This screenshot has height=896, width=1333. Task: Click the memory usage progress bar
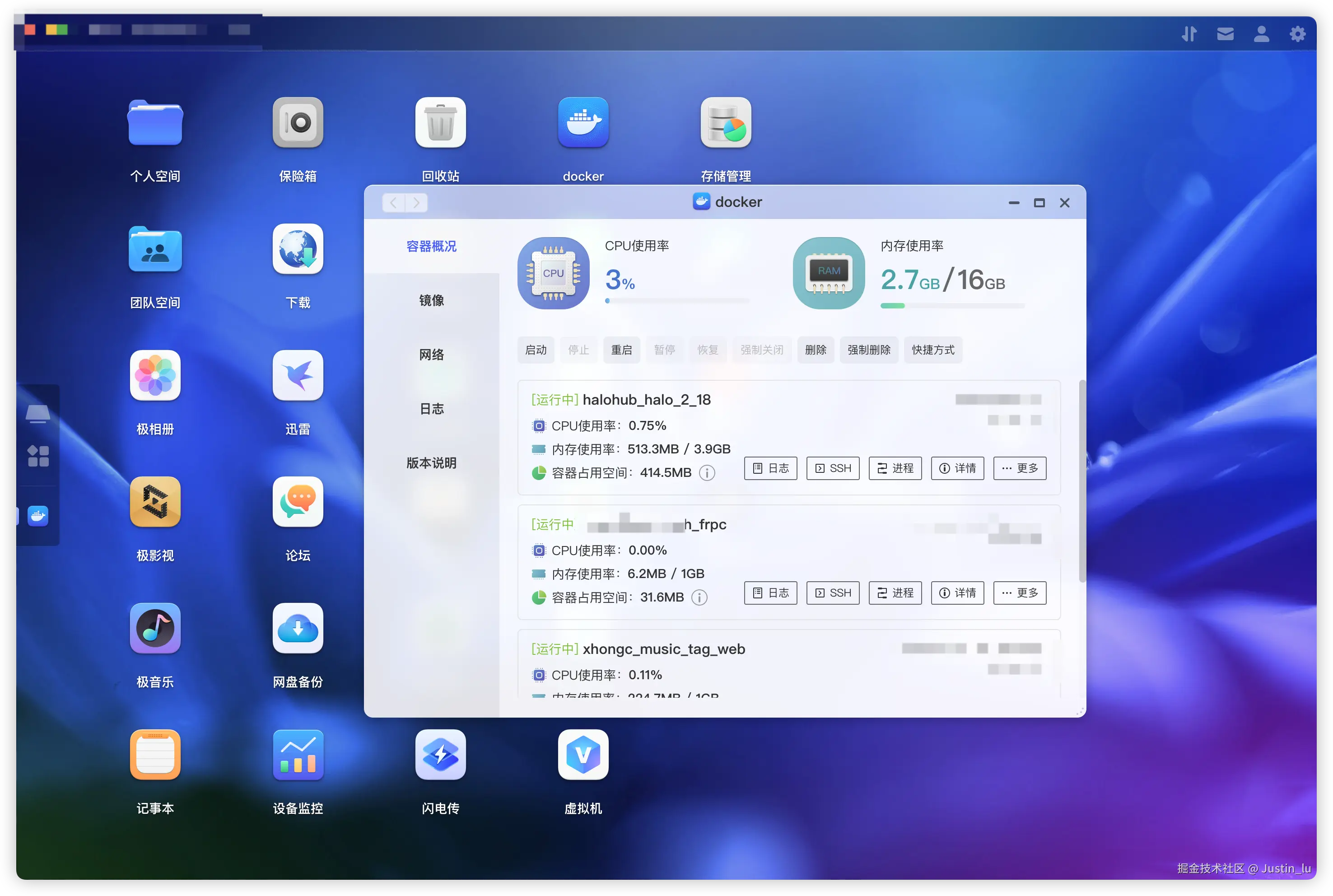(x=952, y=306)
